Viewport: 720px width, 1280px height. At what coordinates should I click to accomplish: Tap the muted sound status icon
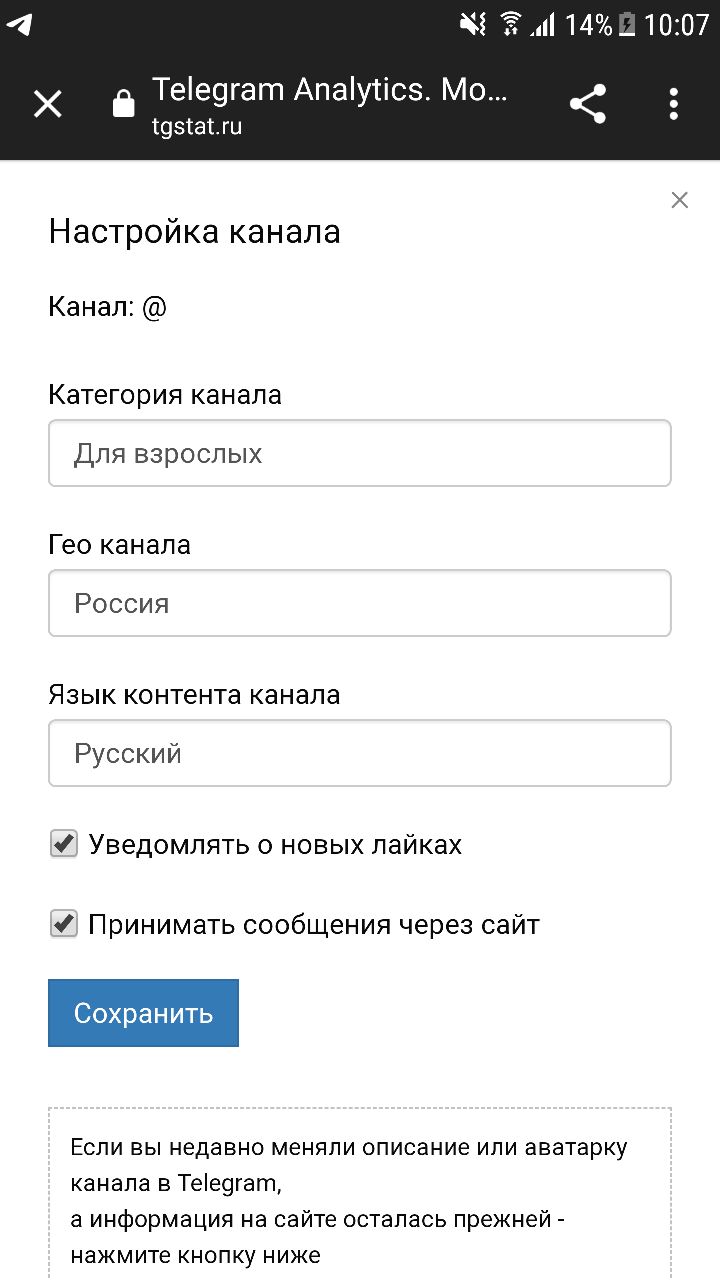point(472,24)
